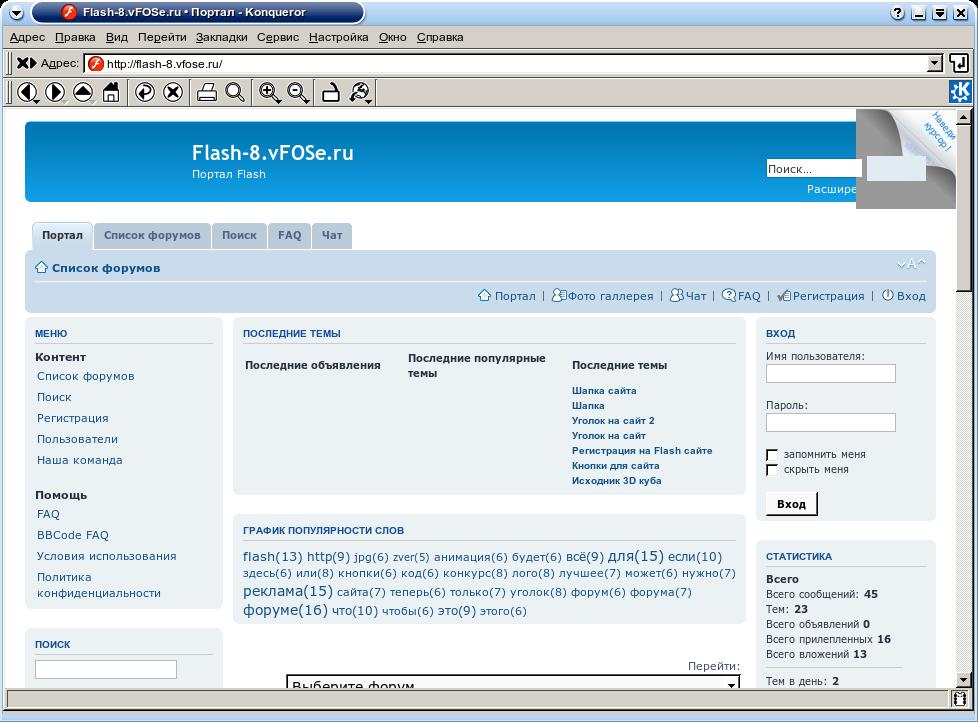Click the Back navigation arrow icon

point(26,93)
